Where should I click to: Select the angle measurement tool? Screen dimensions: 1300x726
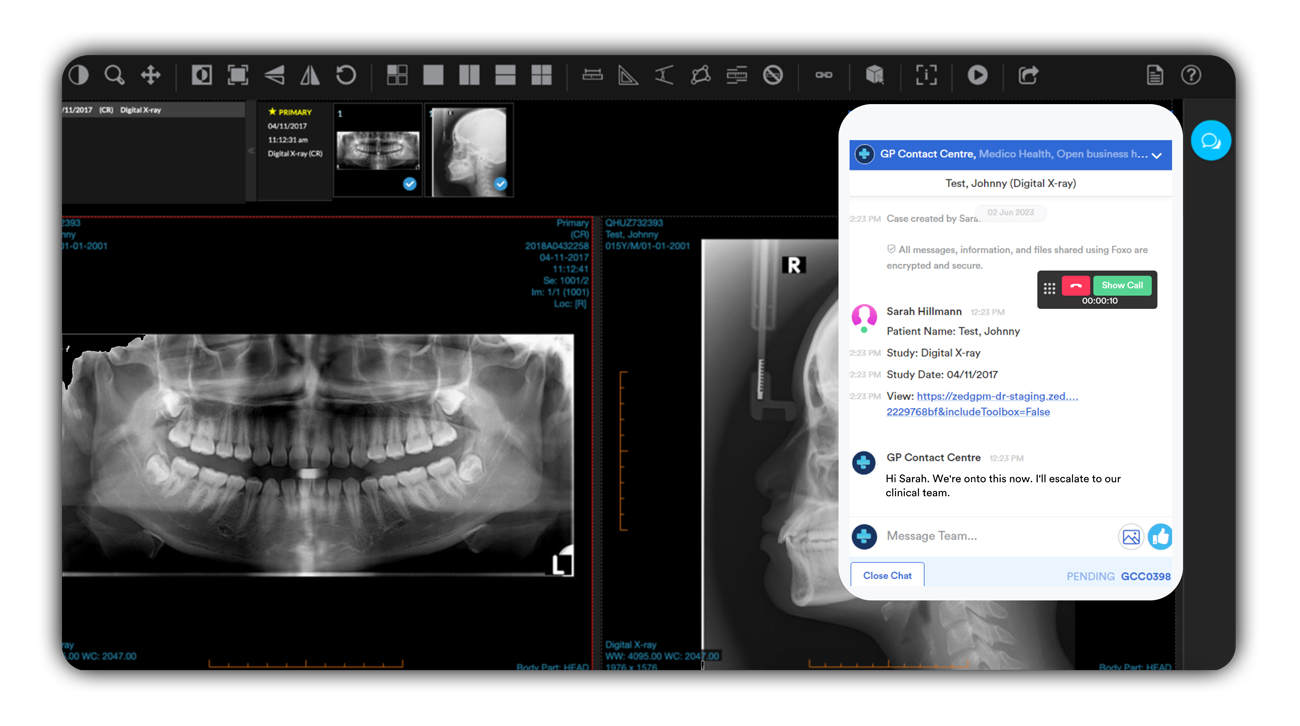click(628, 75)
